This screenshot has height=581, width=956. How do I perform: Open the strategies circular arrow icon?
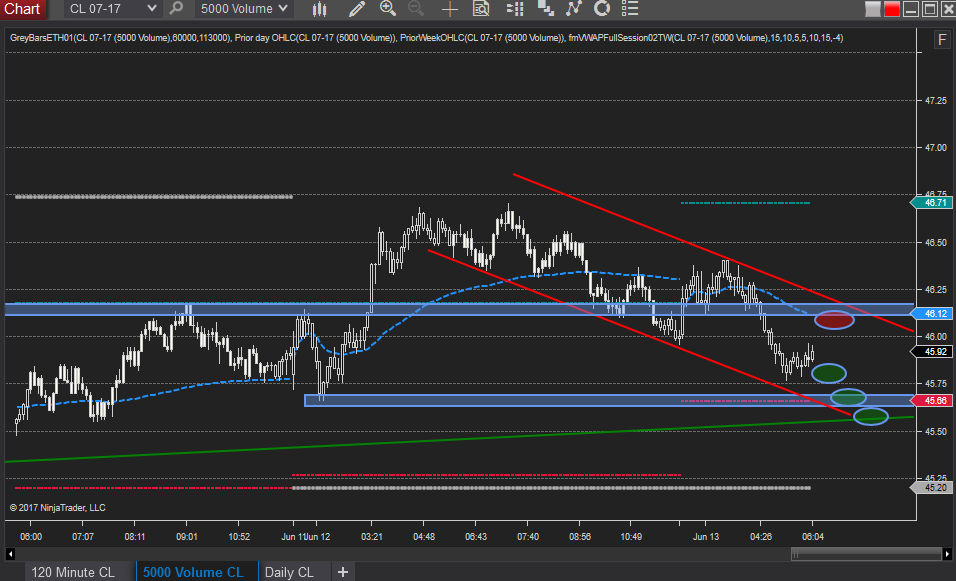pyautogui.click(x=602, y=9)
